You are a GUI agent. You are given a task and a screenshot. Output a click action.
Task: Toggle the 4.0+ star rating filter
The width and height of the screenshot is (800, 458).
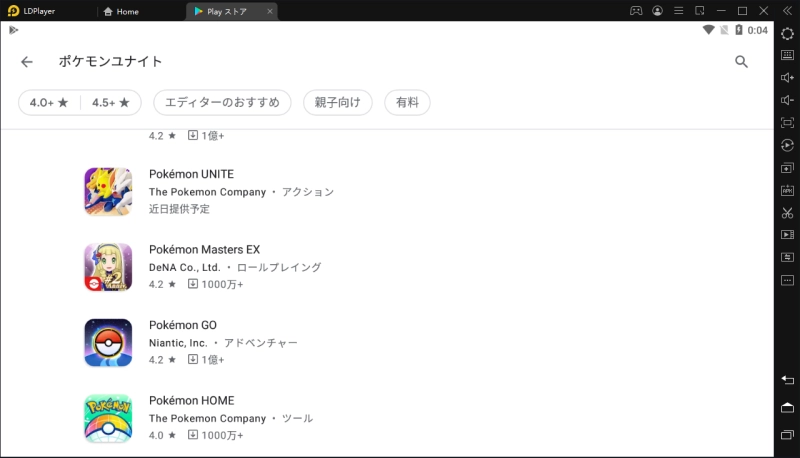[x=49, y=102]
